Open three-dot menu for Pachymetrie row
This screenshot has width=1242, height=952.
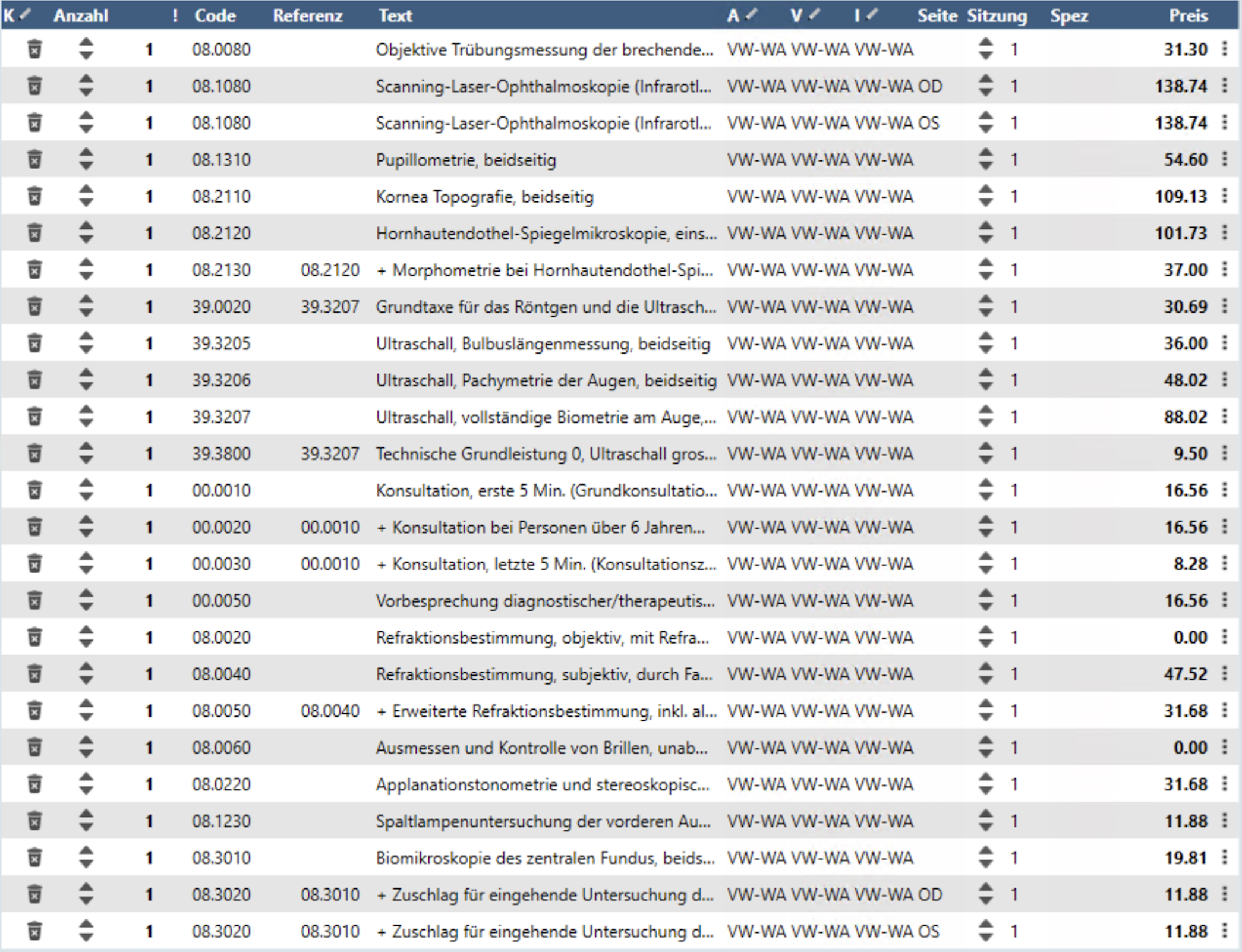coord(1225,380)
